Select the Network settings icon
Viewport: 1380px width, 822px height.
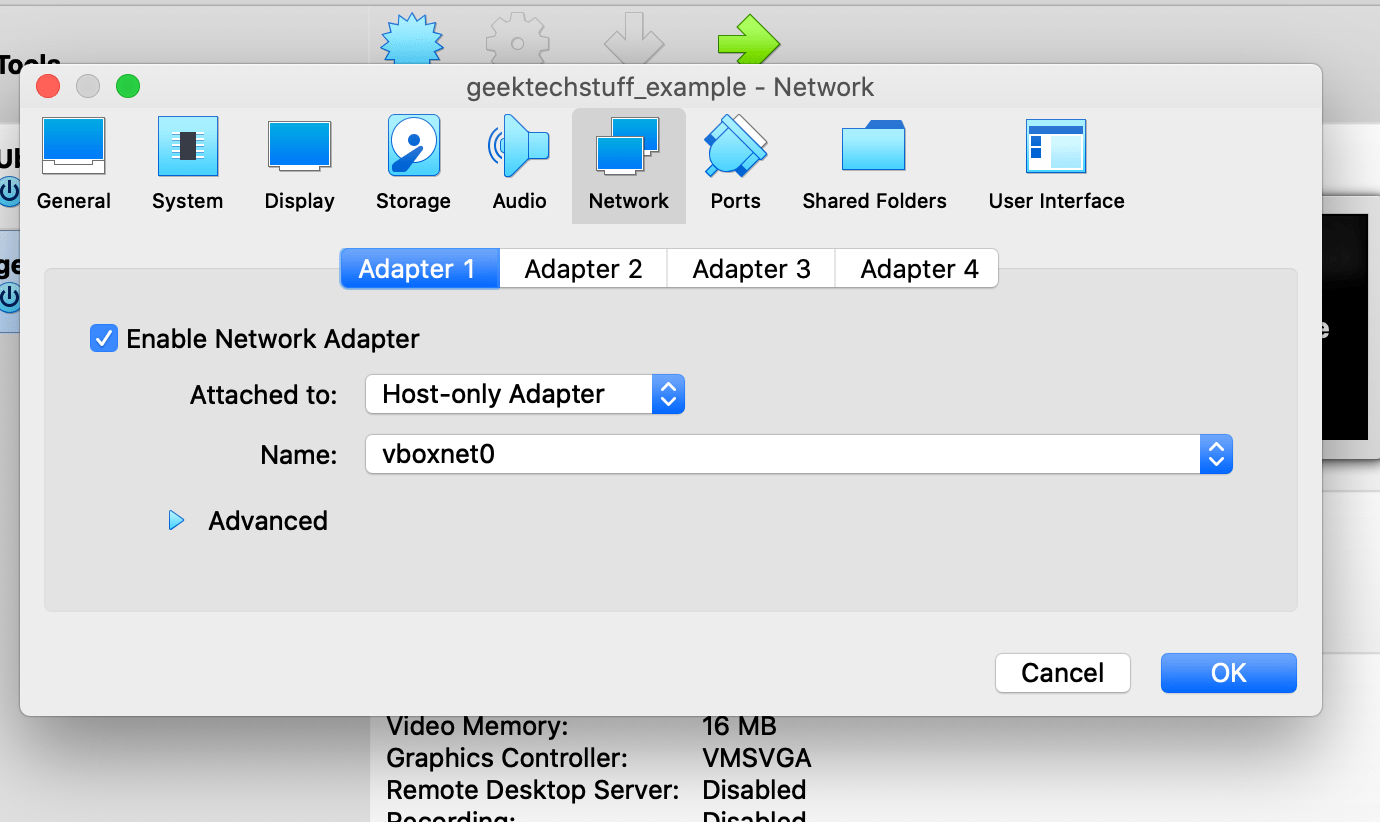(x=628, y=160)
